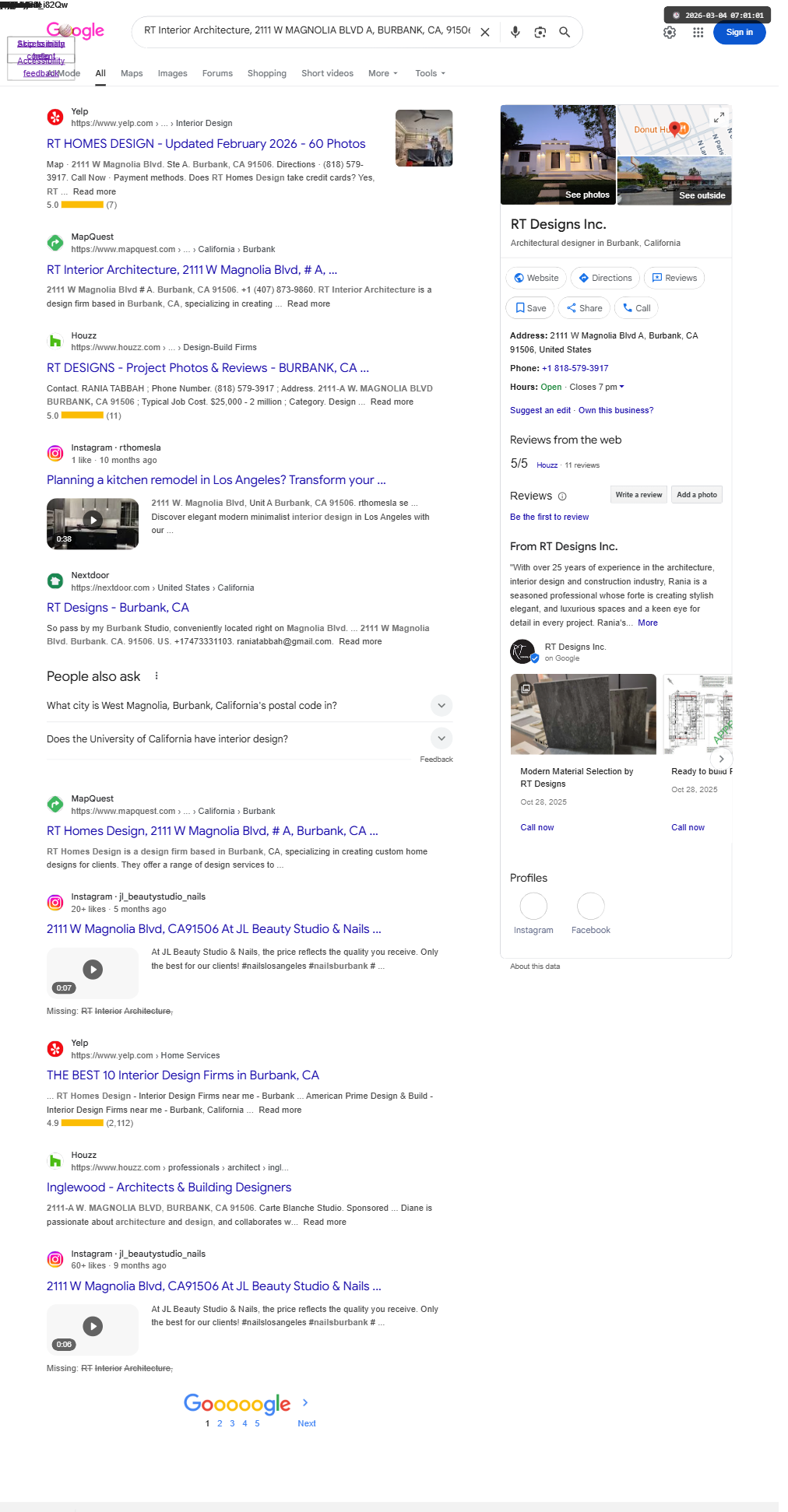Open Google apps grid icon
The image size is (788, 1512).
pyautogui.click(x=698, y=33)
